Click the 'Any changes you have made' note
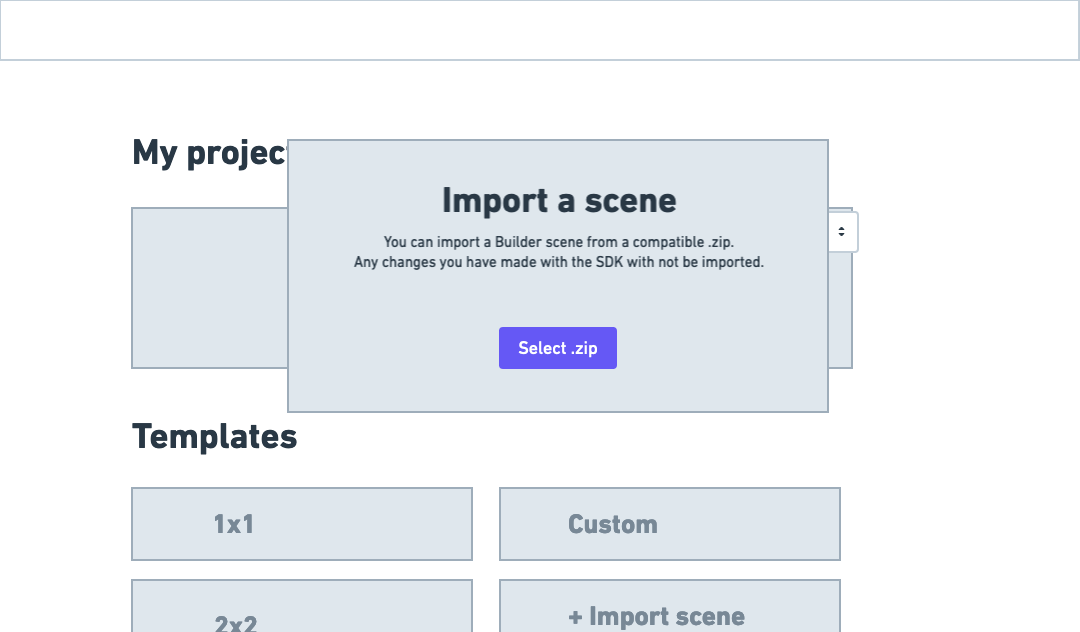Image resolution: width=1080 pixels, height=632 pixels. (559, 262)
